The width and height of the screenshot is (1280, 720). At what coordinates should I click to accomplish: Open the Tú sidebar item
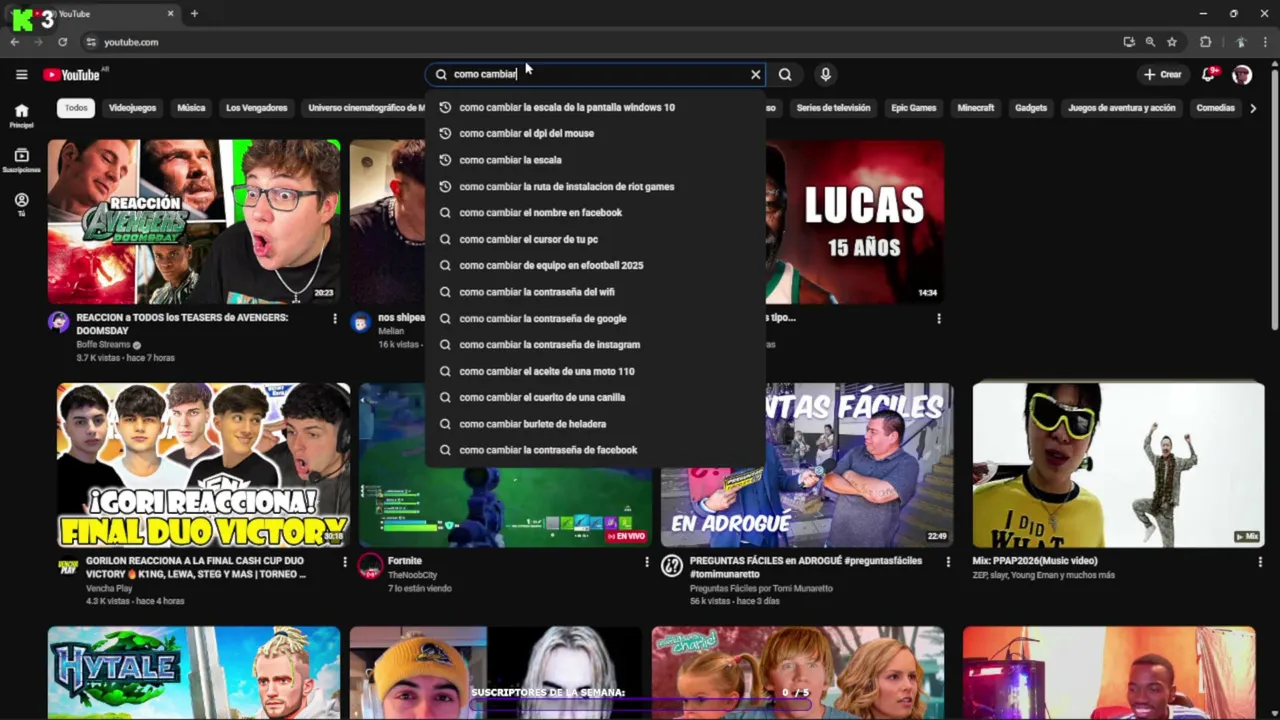pos(21,204)
